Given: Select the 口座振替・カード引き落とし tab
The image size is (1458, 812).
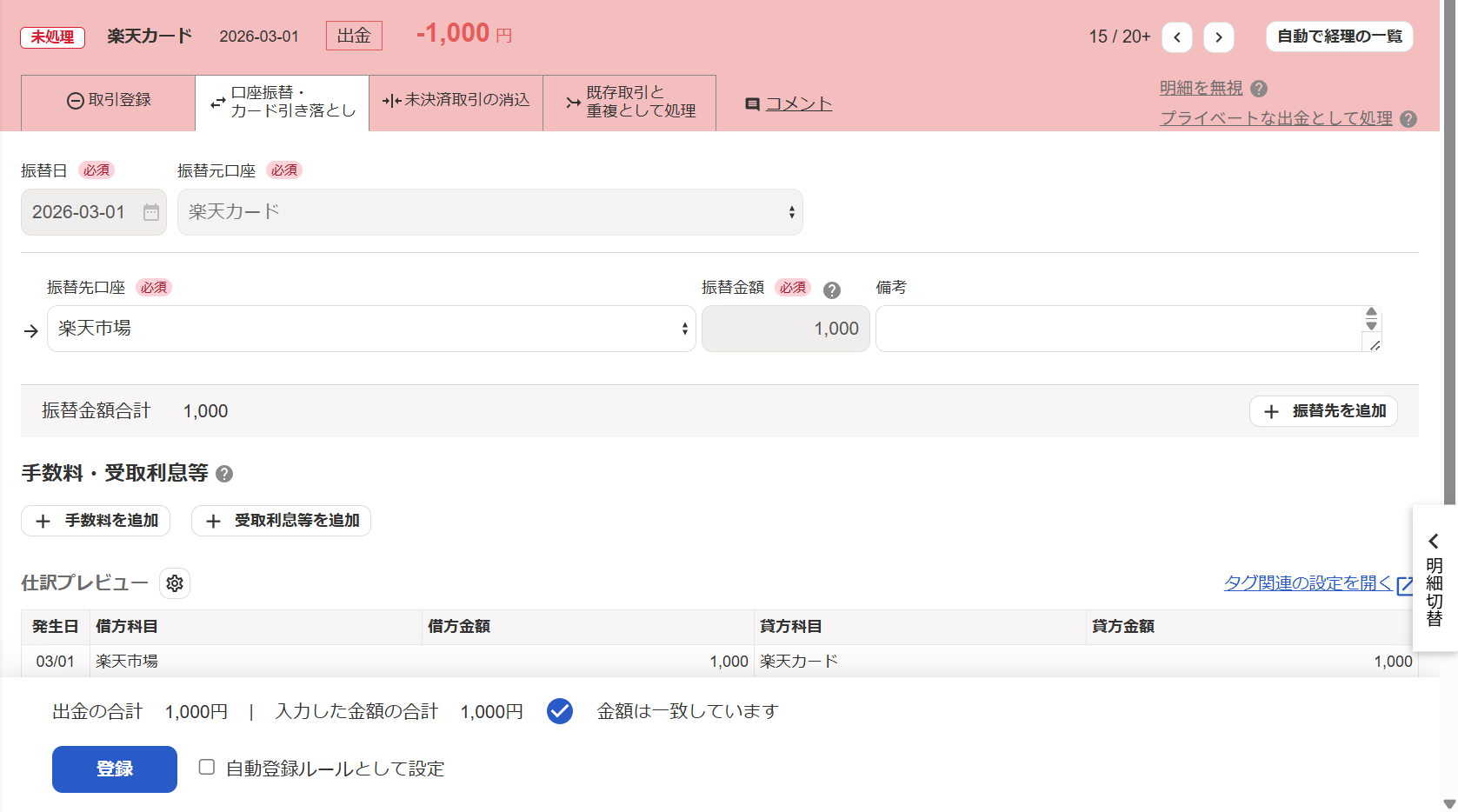Looking at the screenshot, I should coord(283,103).
